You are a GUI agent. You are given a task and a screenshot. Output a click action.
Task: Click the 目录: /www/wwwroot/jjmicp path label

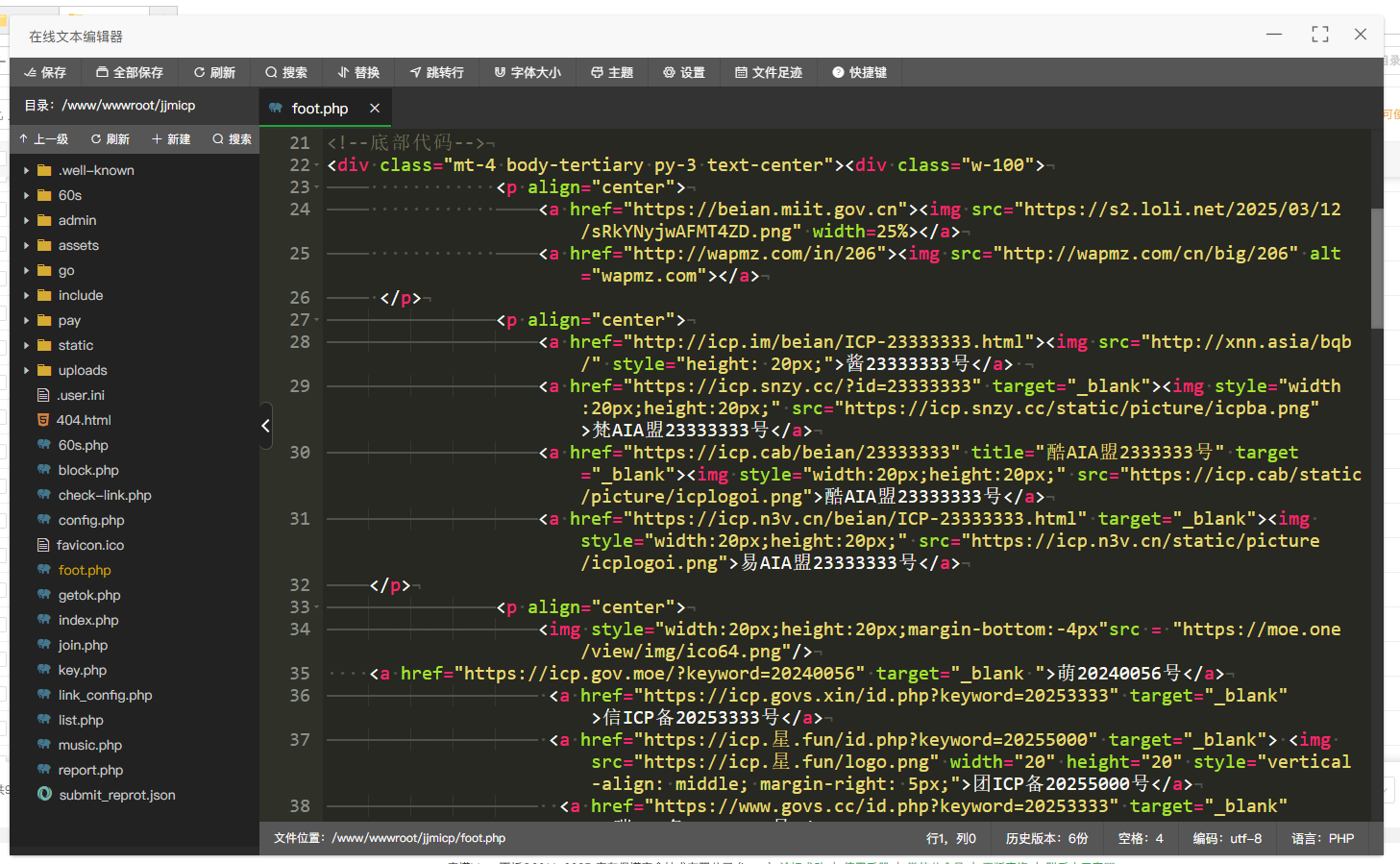tap(110, 106)
